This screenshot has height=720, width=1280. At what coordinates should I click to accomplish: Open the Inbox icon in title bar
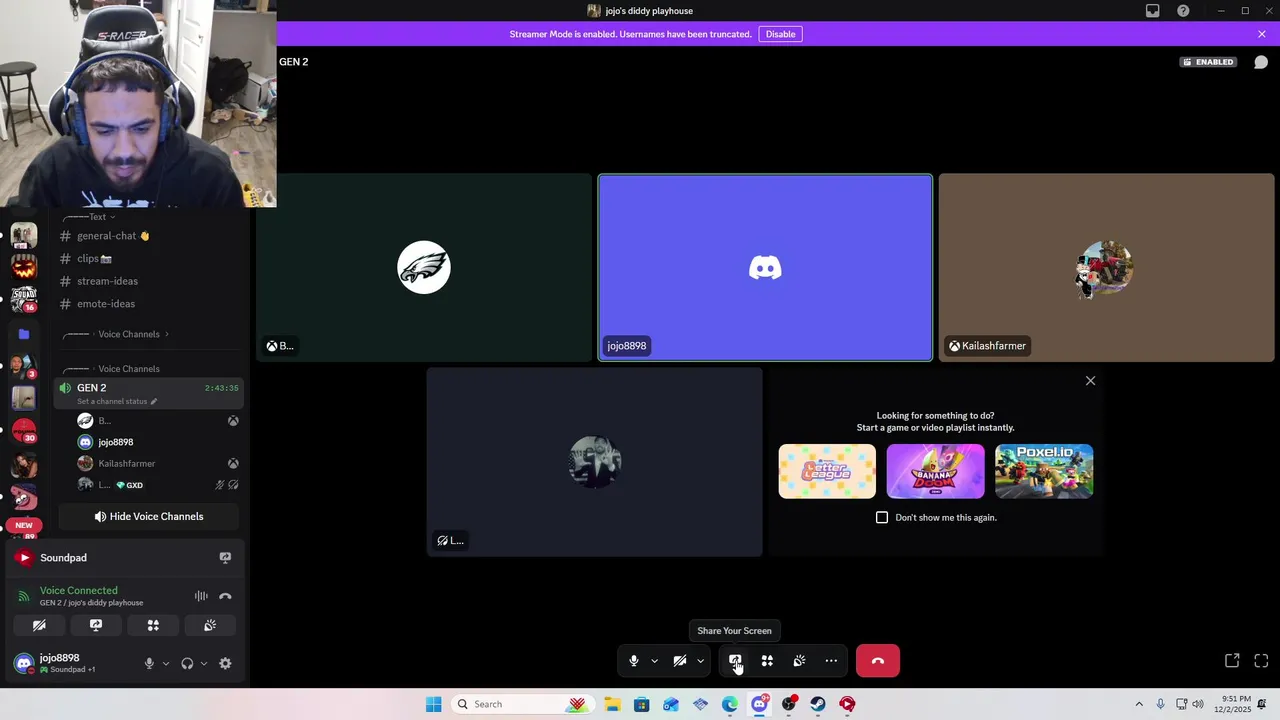tap(1153, 11)
